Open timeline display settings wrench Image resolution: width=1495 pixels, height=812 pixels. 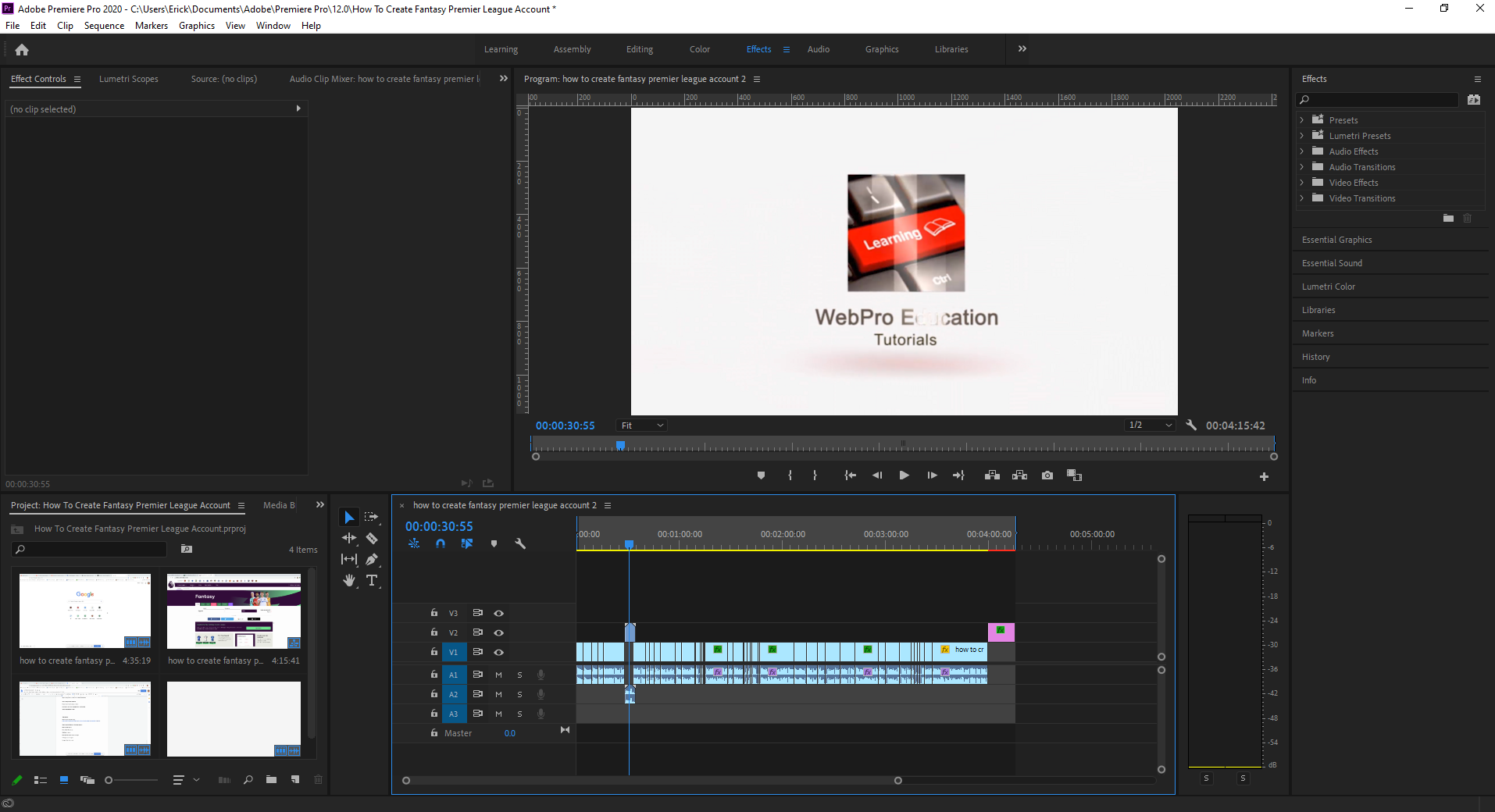click(x=520, y=543)
